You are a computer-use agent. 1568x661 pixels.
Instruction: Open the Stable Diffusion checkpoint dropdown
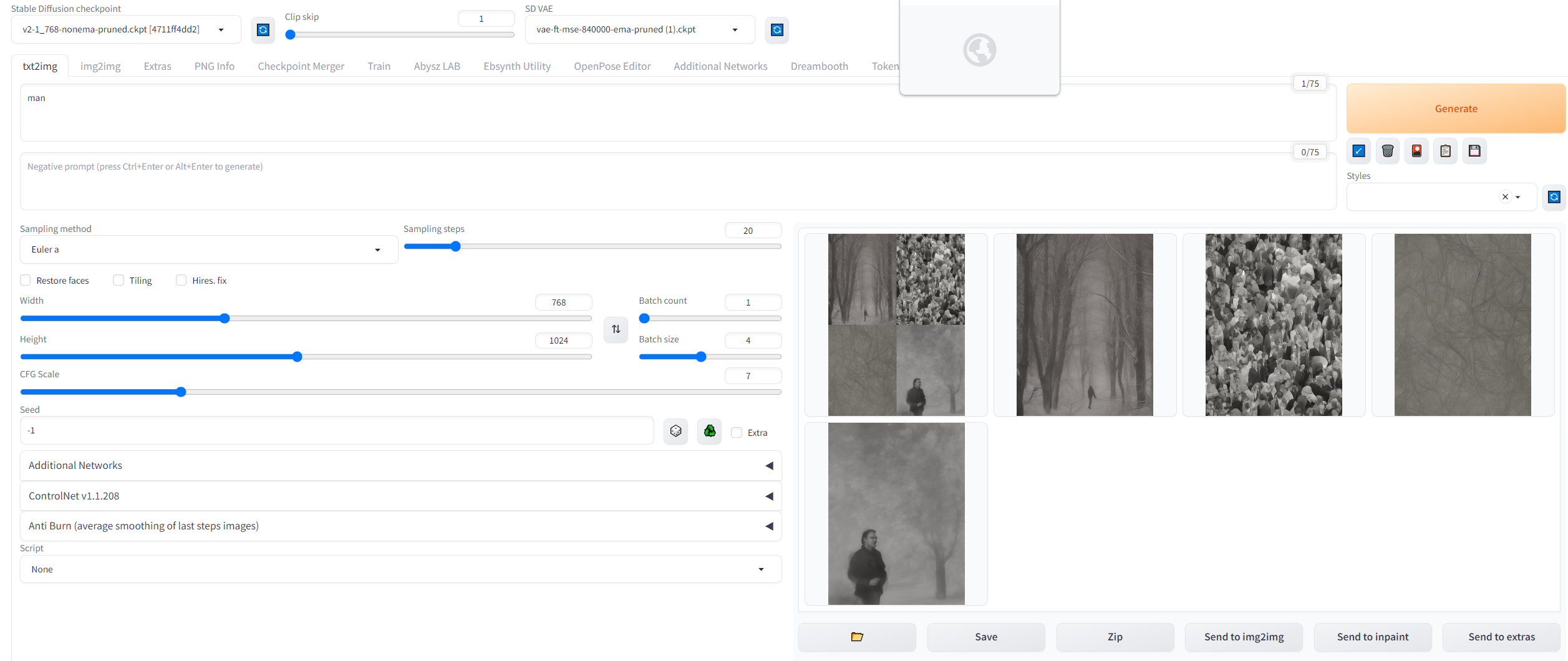[x=125, y=30]
